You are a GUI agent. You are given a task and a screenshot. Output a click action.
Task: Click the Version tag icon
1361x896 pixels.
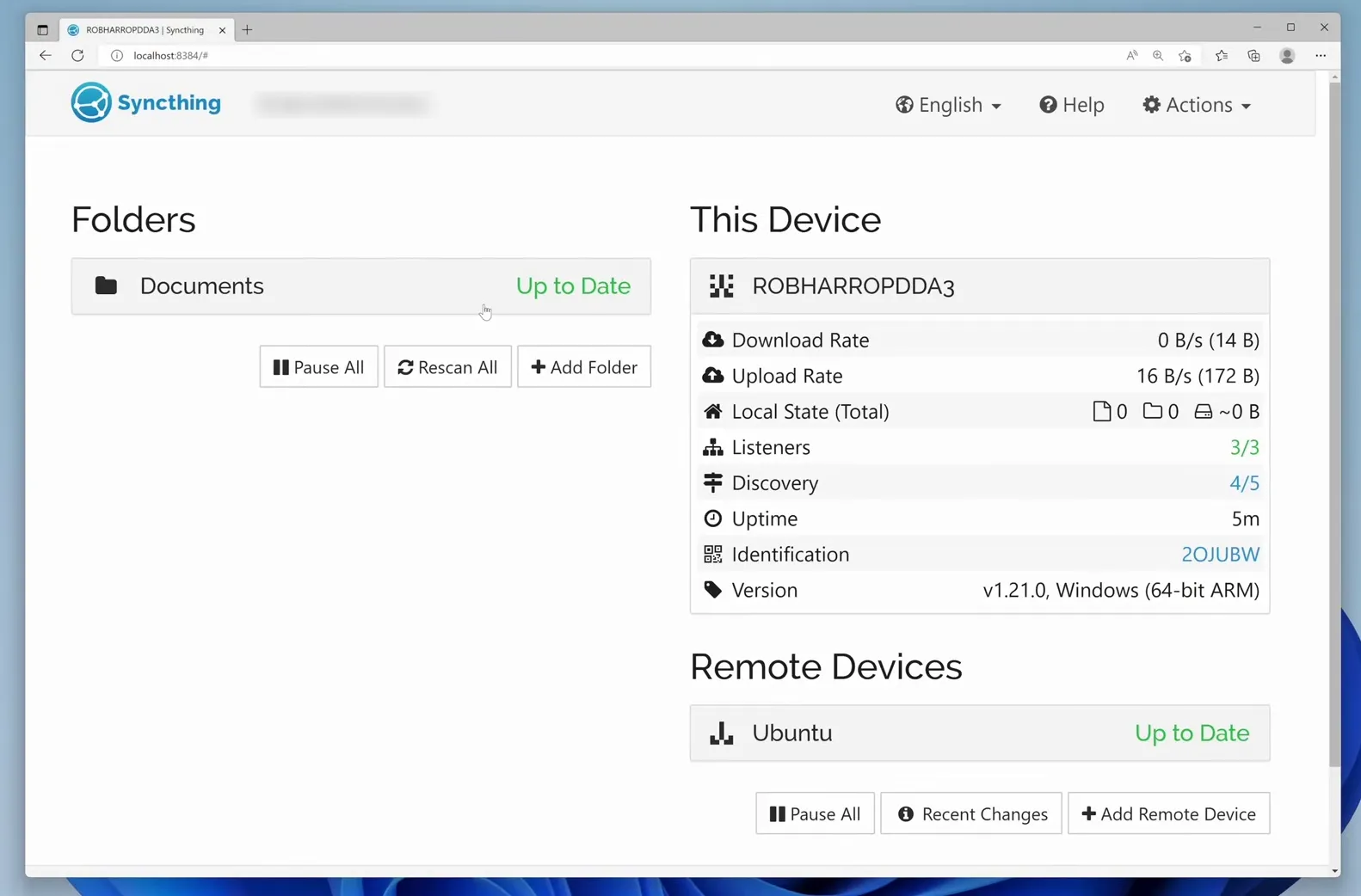(712, 590)
